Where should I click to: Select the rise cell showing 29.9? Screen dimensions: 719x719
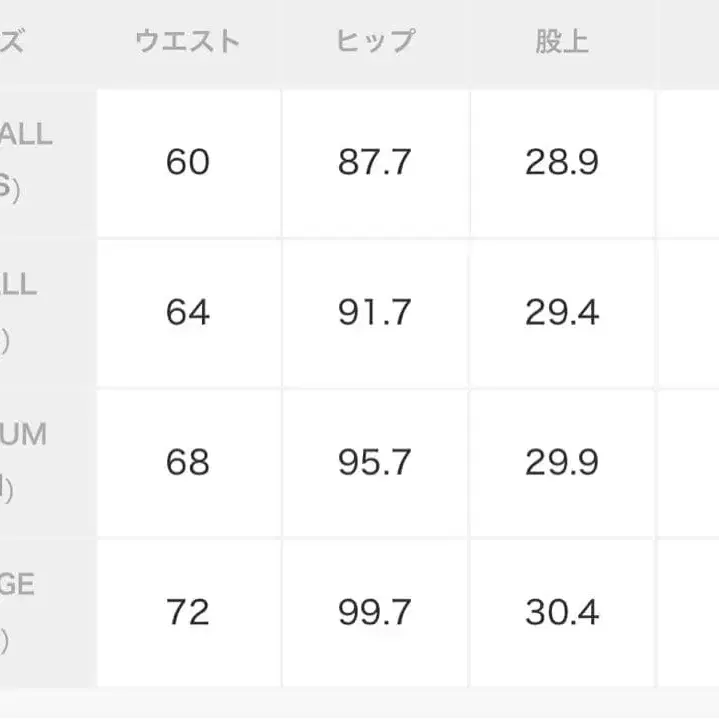click(x=562, y=462)
